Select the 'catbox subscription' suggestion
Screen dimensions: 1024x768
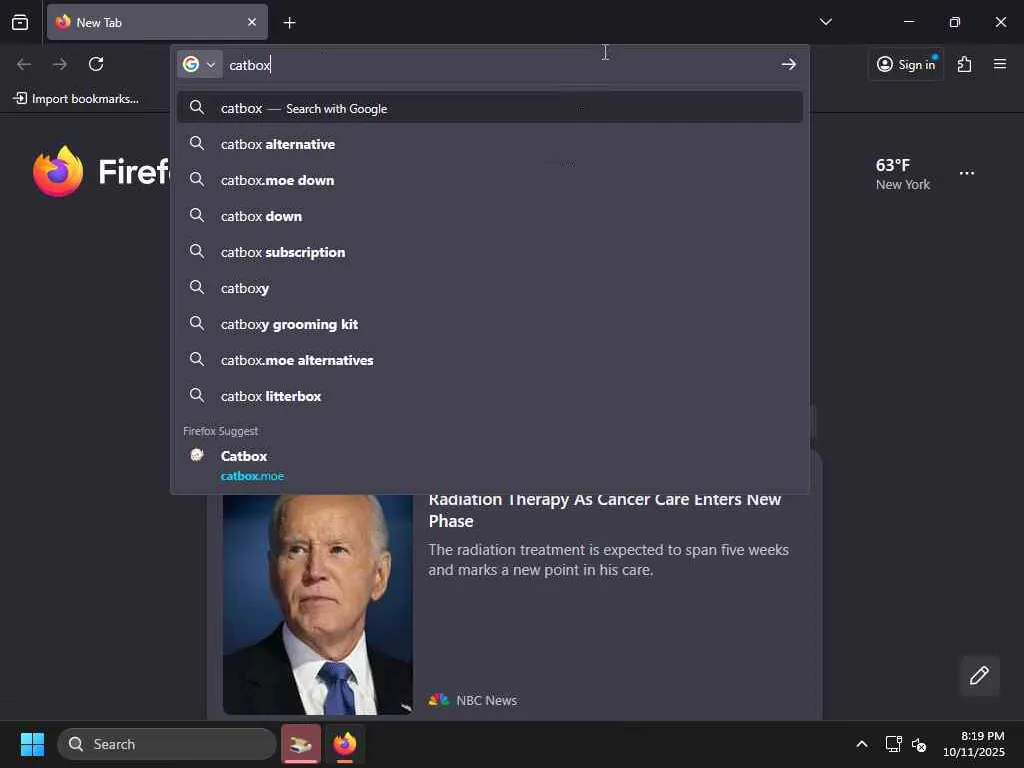click(490, 252)
